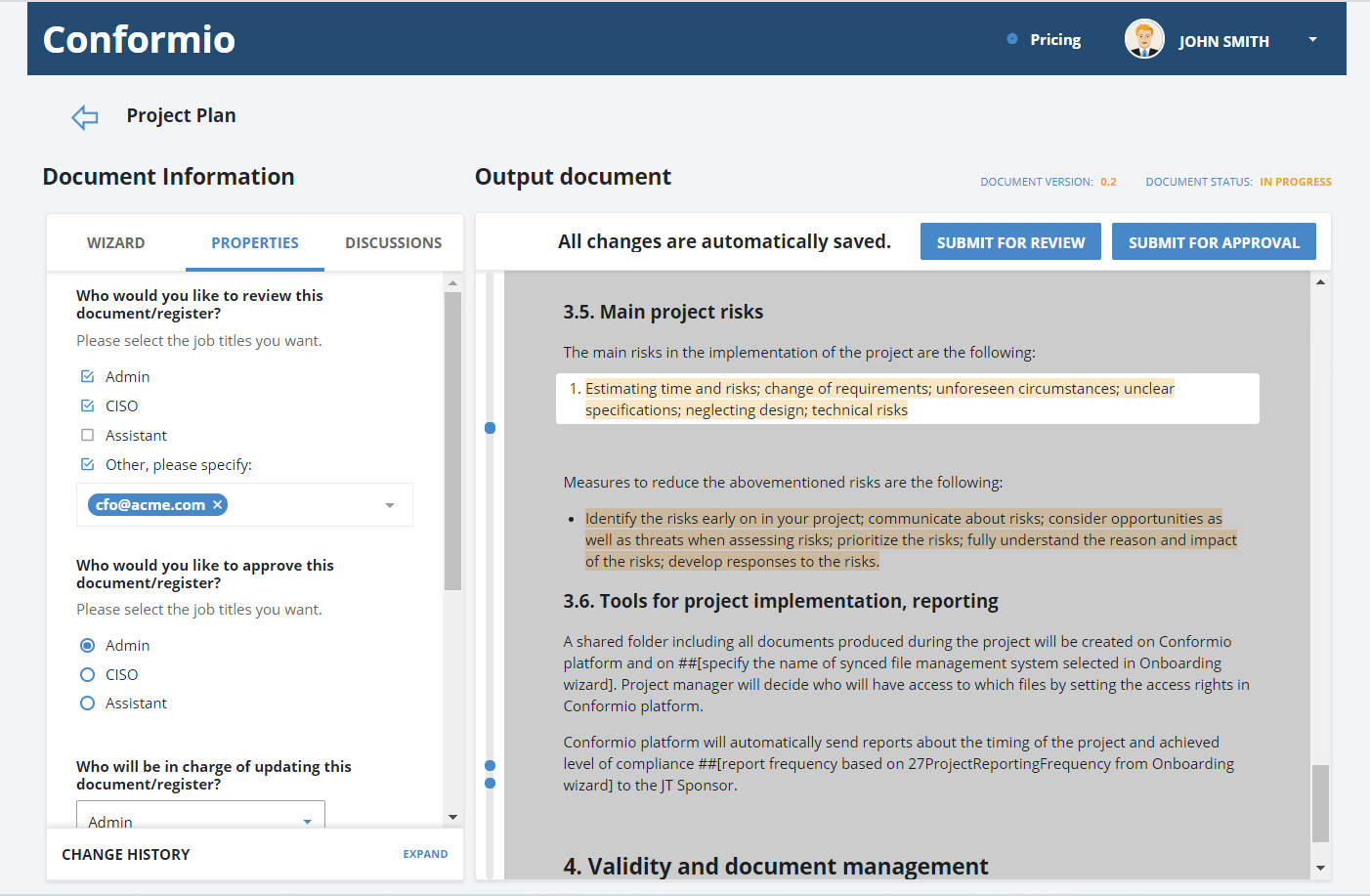Uncheck CISO as reviewer

click(x=87, y=405)
